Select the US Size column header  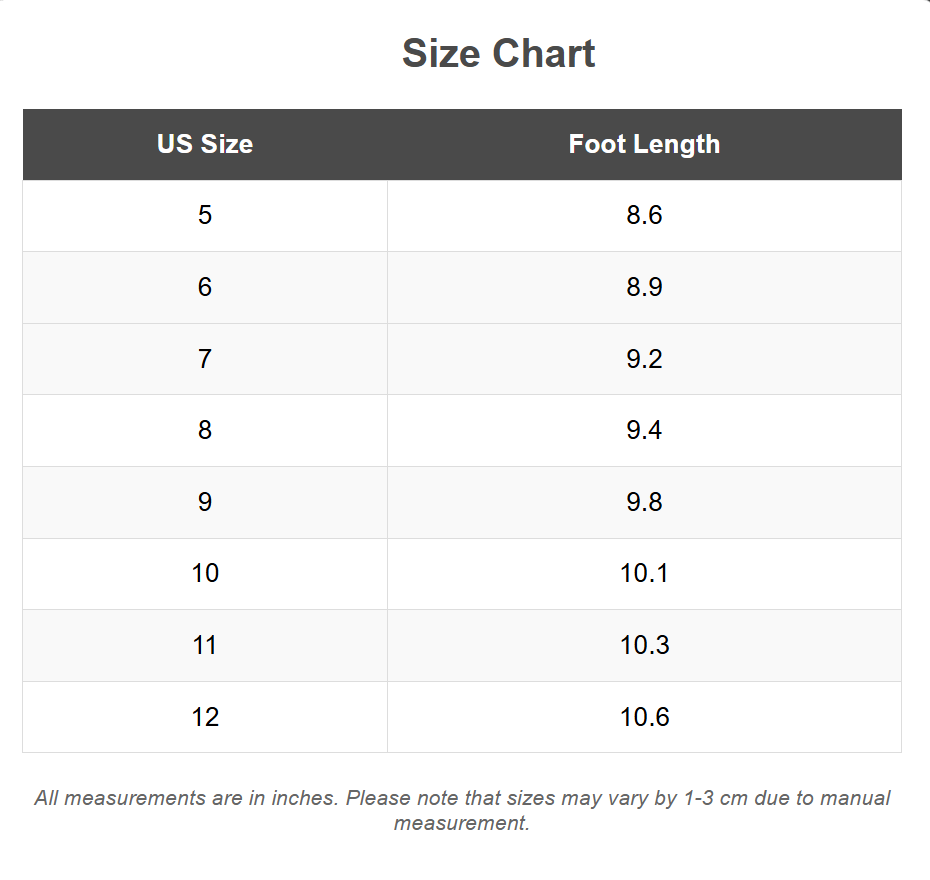[x=205, y=144]
